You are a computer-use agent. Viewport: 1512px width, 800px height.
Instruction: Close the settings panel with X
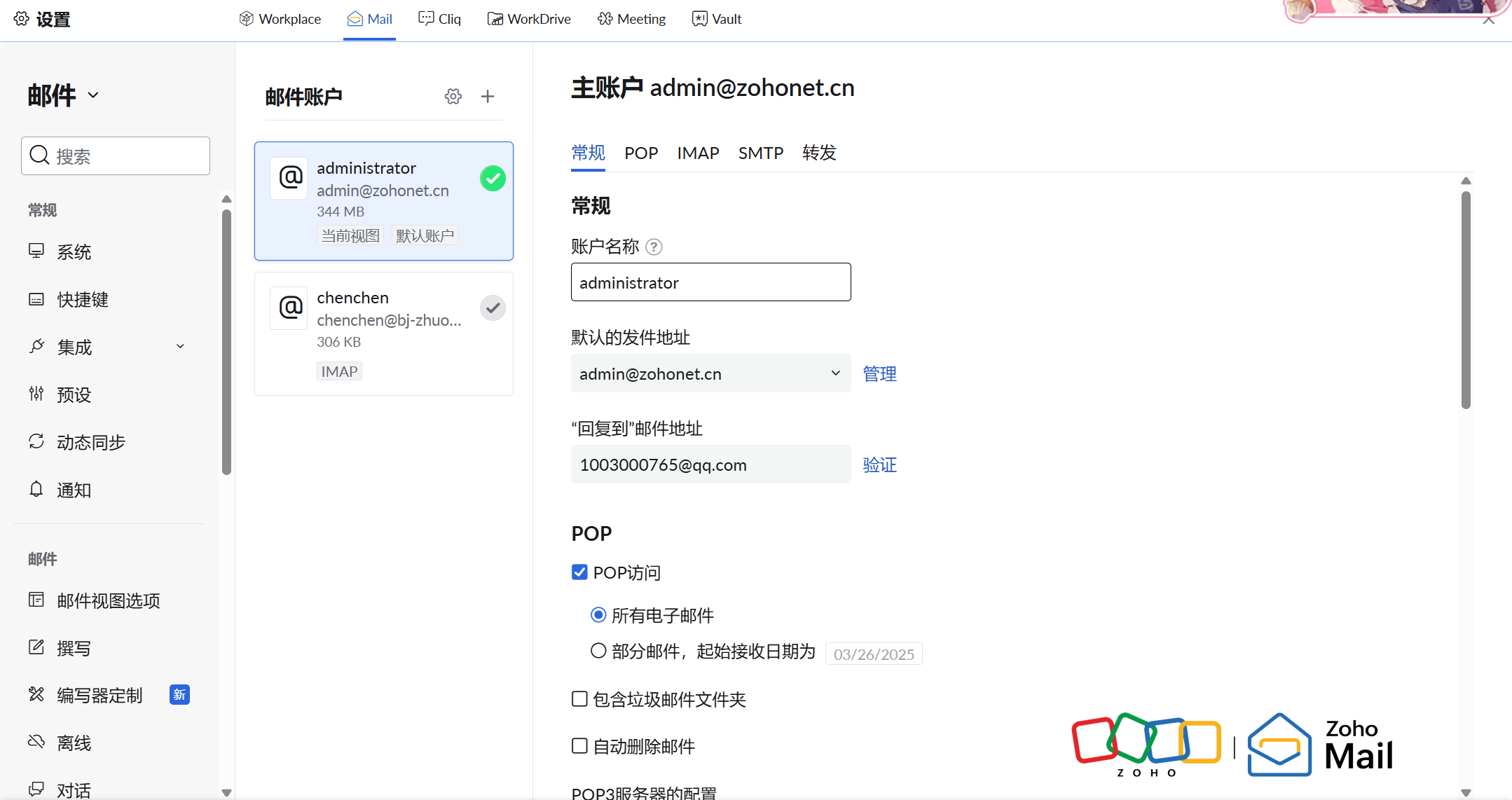[1488, 20]
